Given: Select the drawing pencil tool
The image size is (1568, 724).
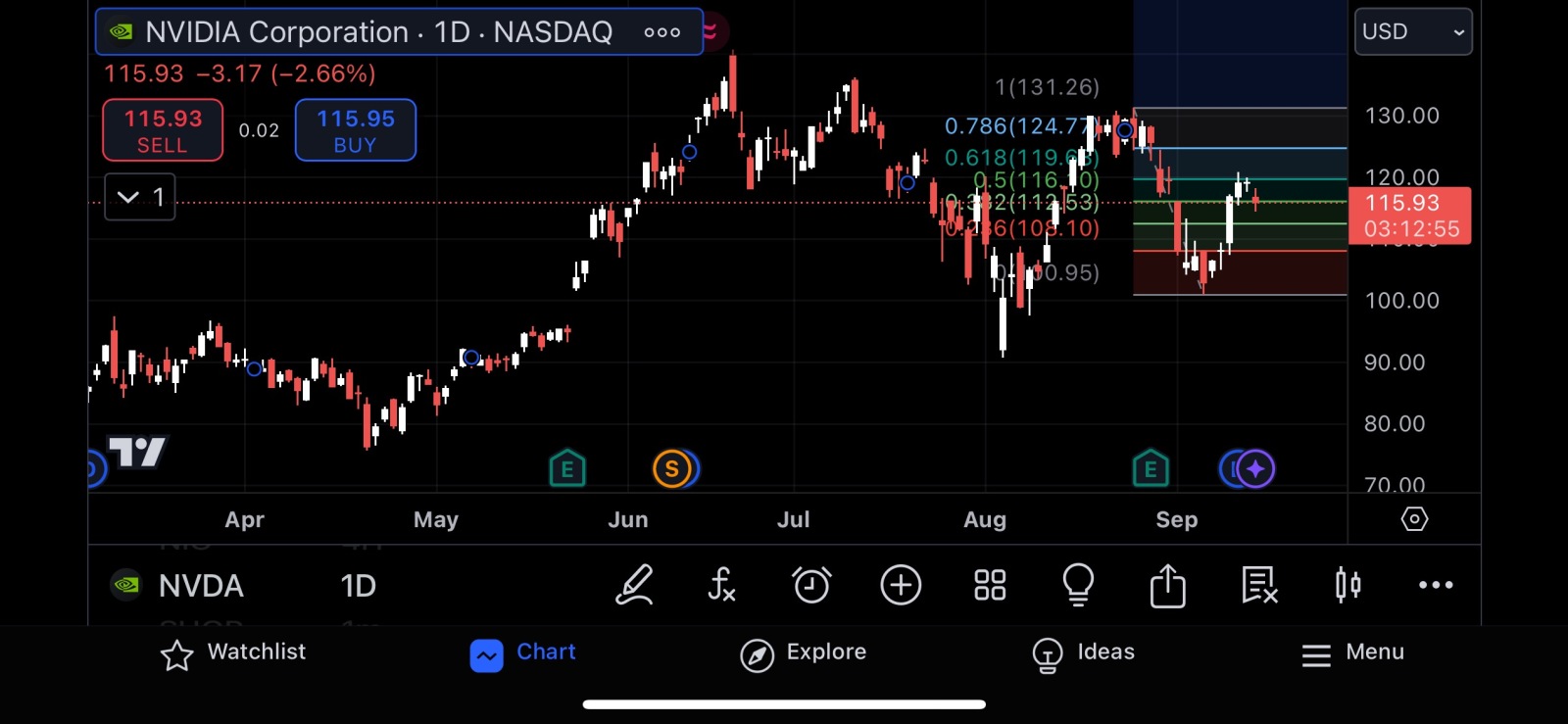Looking at the screenshot, I should click(x=634, y=585).
